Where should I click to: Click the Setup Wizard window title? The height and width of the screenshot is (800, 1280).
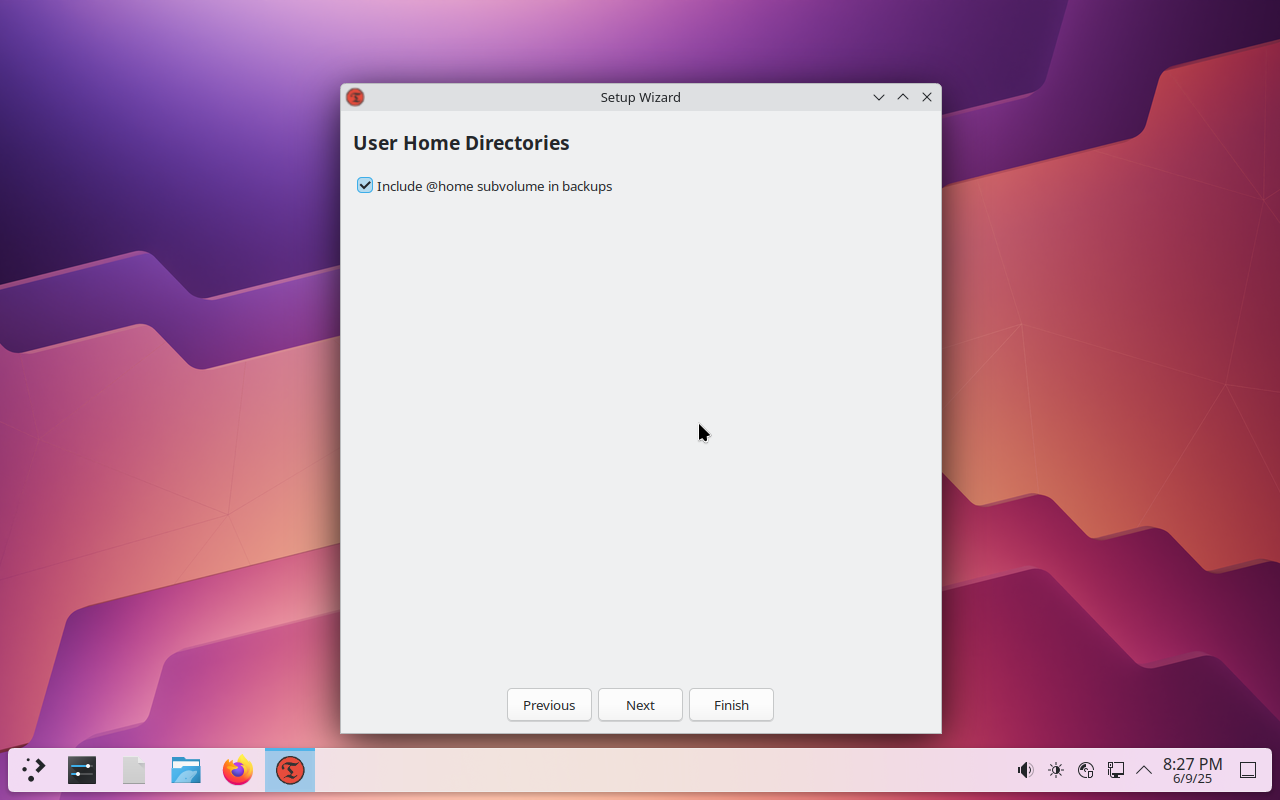[640, 97]
